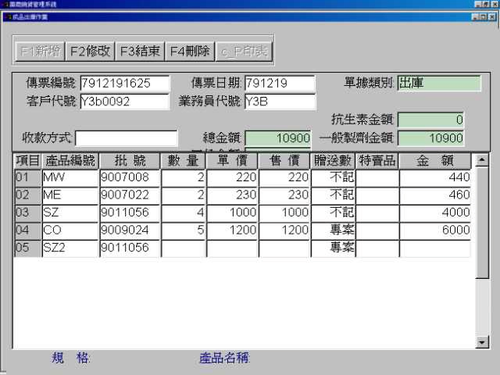Click product code cell MW

(x=70, y=178)
